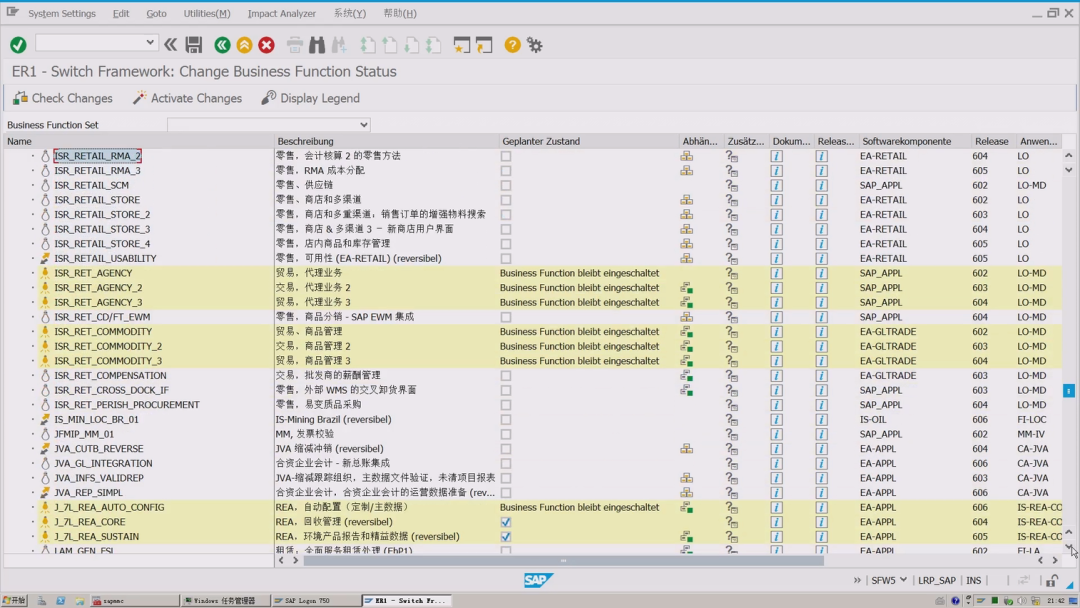The height and width of the screenshot is (608, 1080).
Task: Click the Create New Session window icon
Action: 461,45
